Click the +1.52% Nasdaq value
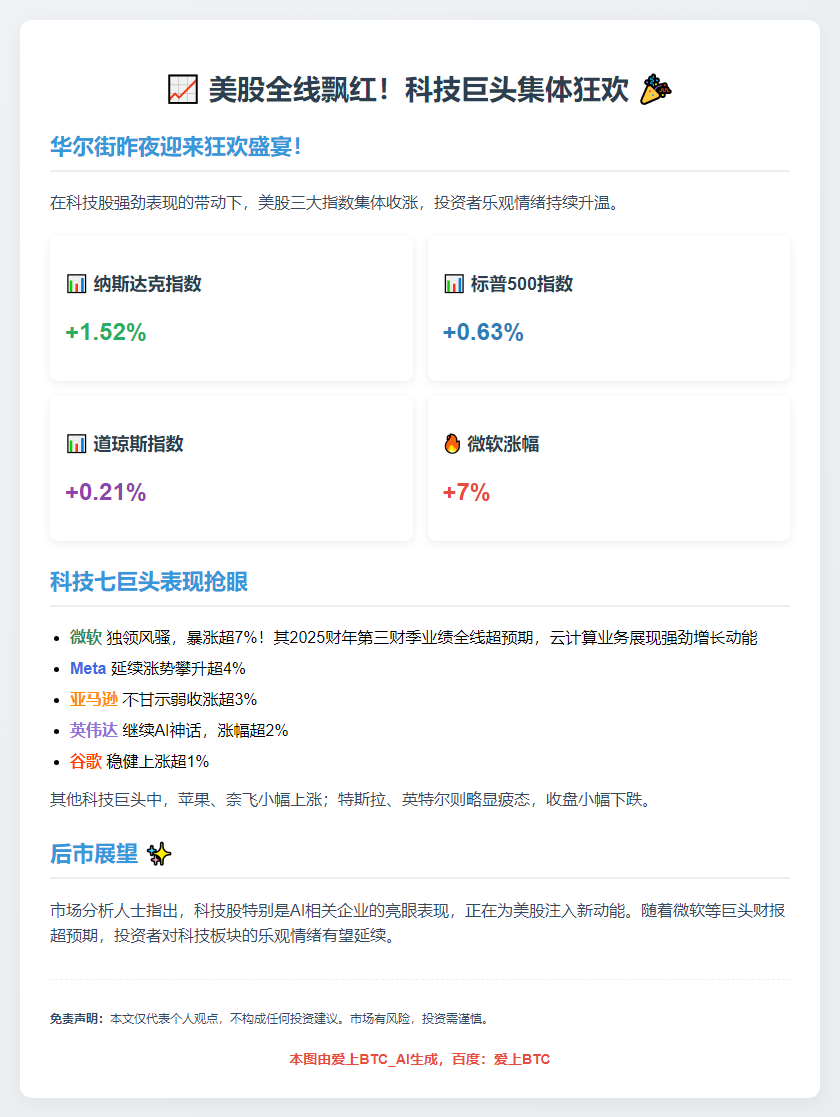This screenshot has height=1117, width=840. tap(105, 332)
